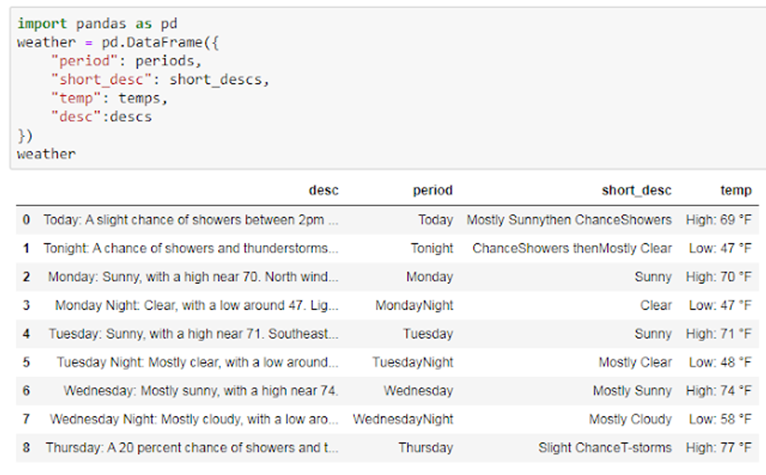Click the 'High: 77 °F' temp cell

tap(719, 447)
